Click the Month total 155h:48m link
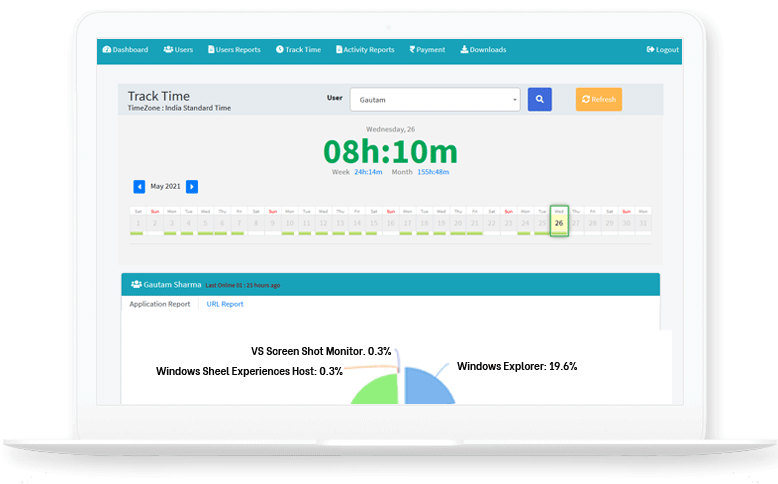 point(433,172)
